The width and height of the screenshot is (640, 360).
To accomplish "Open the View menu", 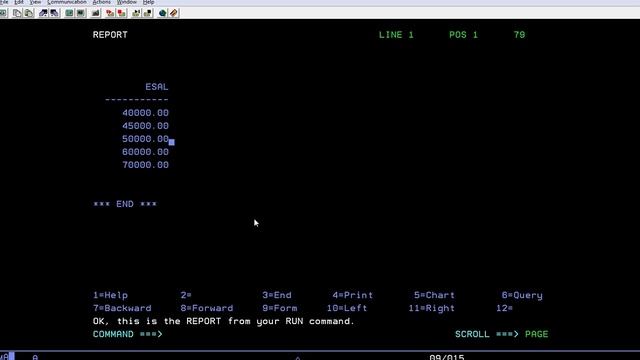I will point(35,2).
